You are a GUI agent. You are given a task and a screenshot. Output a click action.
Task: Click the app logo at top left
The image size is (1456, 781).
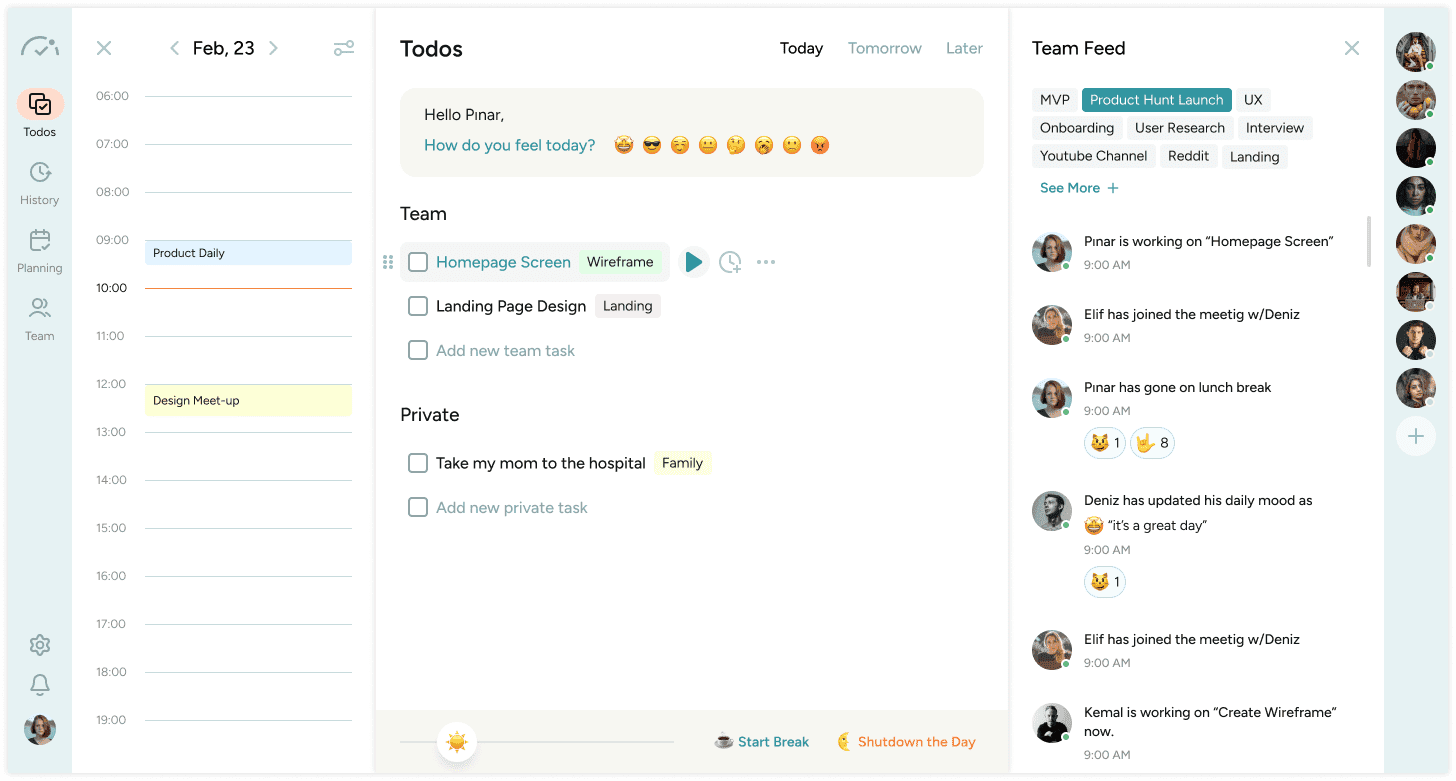pos(40,46)
